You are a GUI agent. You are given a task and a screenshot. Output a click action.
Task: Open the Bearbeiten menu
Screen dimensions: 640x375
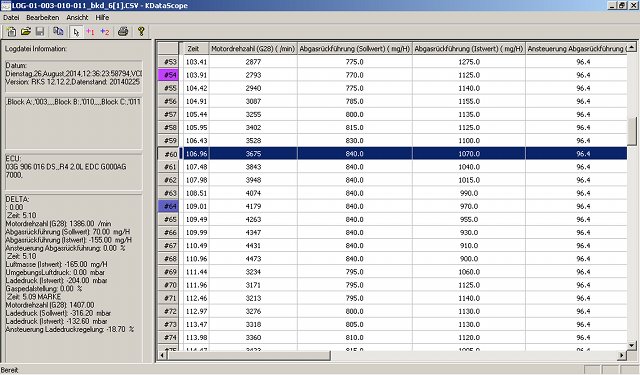pos(42,18)
